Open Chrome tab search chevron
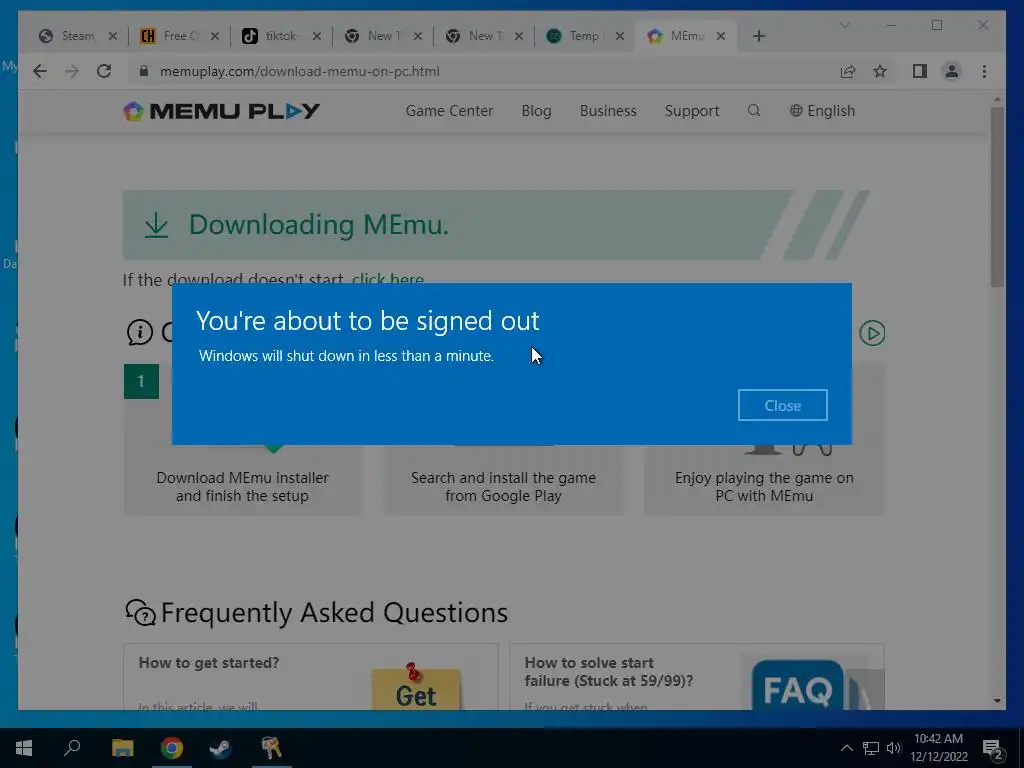 [x=844, y=25]
